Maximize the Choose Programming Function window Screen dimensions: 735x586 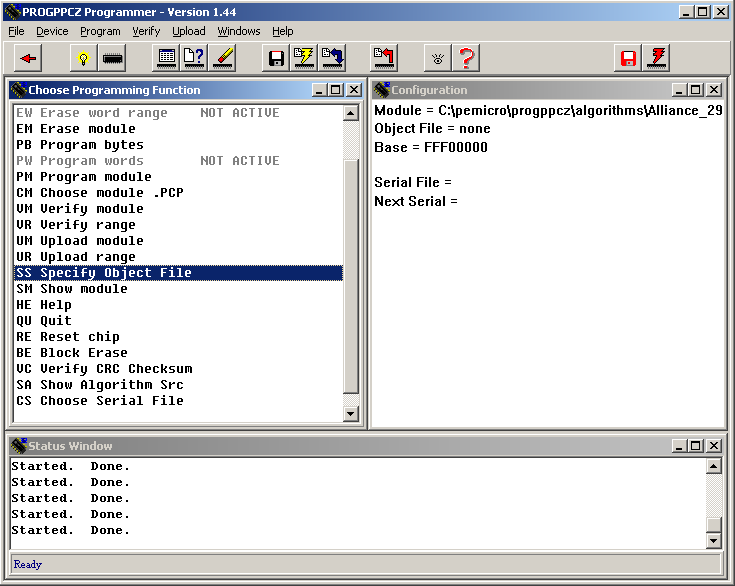[336, 90]
